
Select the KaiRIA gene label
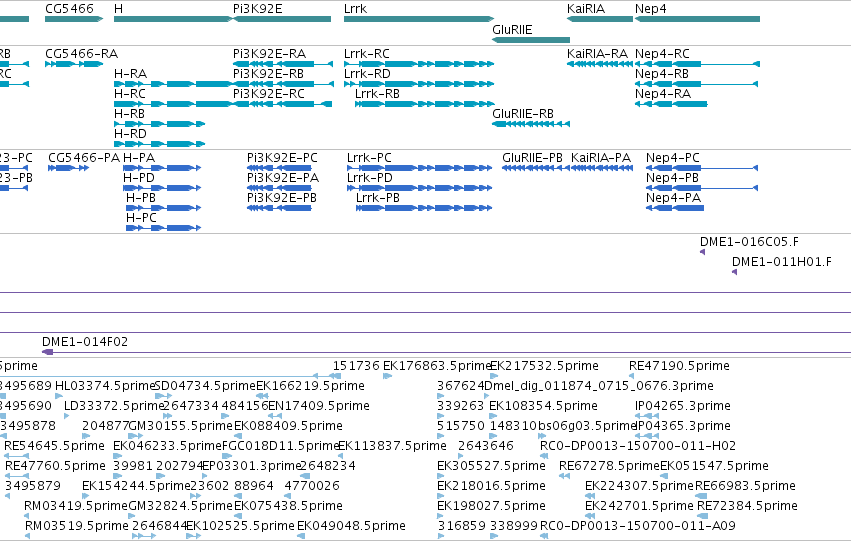[x=586, y=9]
